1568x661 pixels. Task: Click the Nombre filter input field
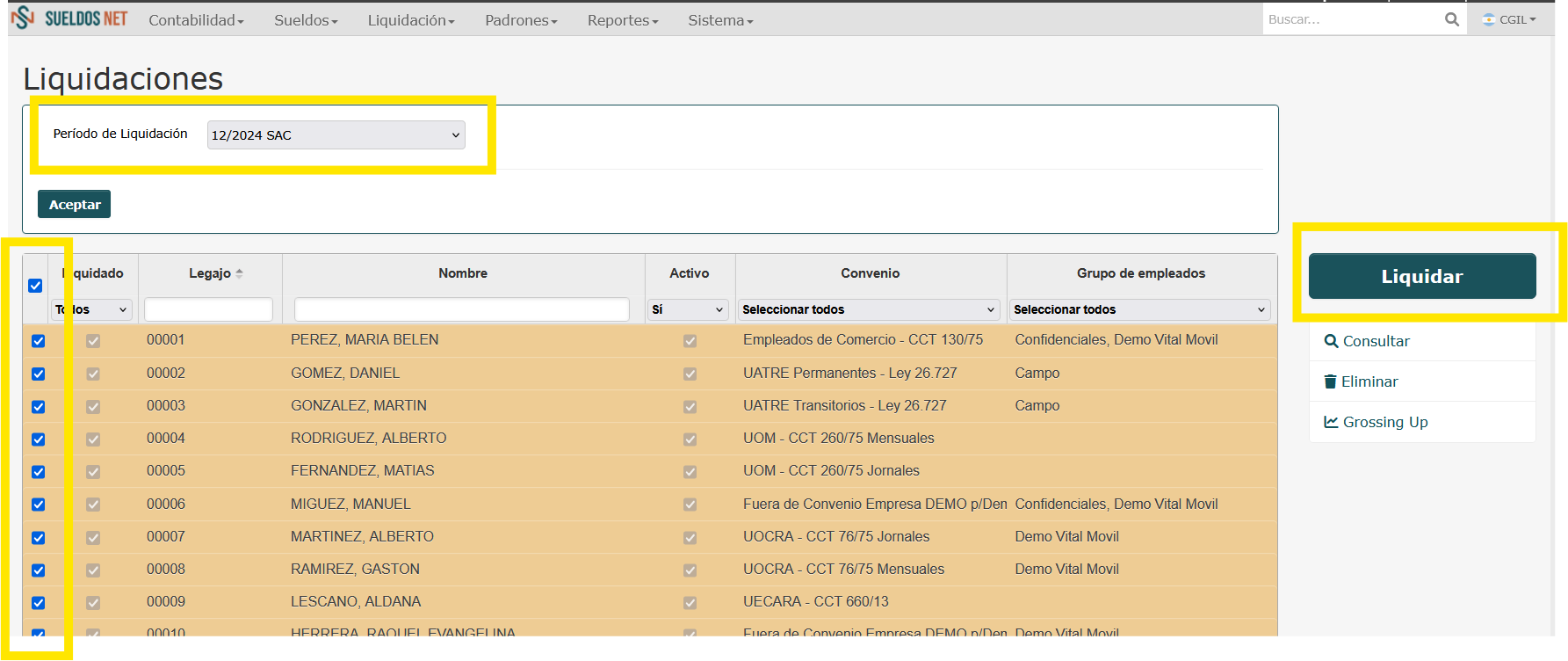[x=462, y=309]
